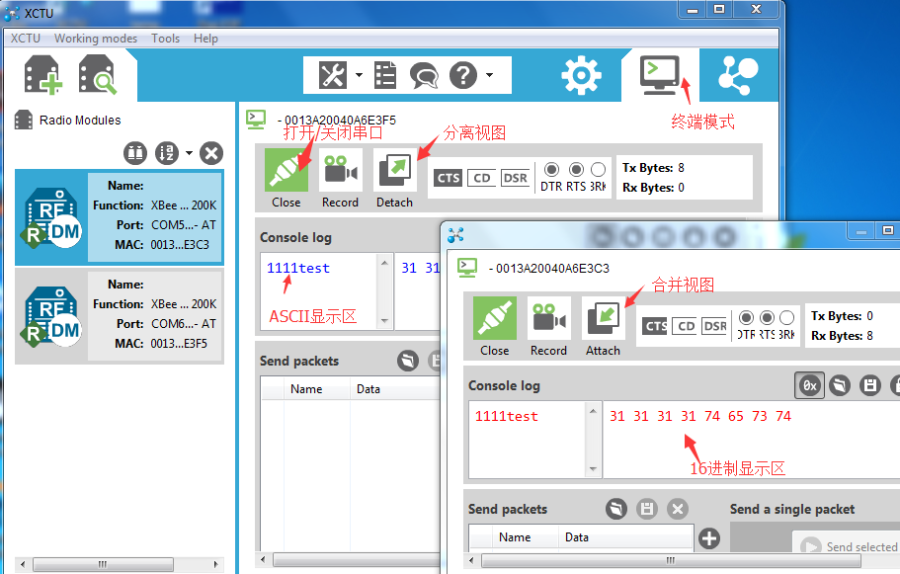Image resolution: width=900 pixels, height=574 pixels.
Task: Open the sort modules dropdown arrow
Action: [x=189, y=153]
